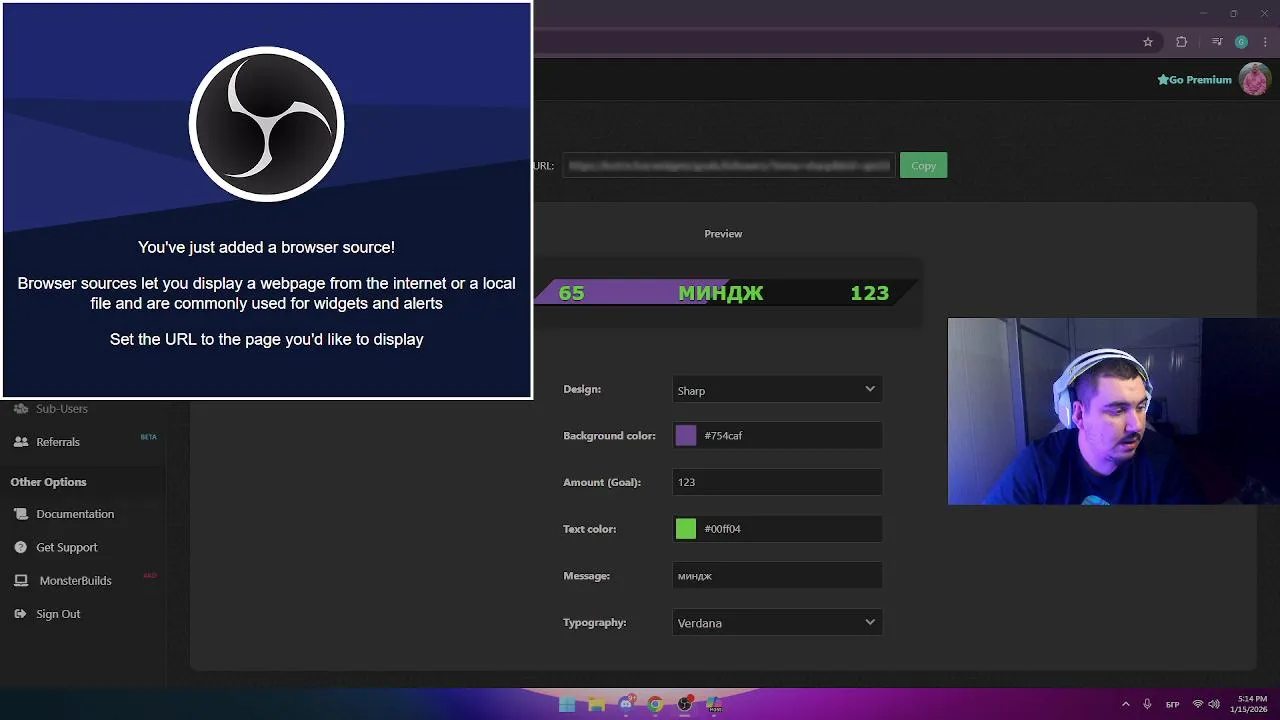Open the Typography dropdown showing Verdana

point(777,623)
